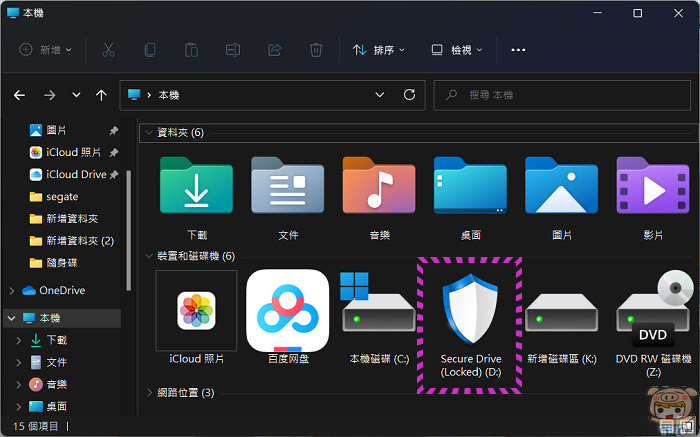Screen dimensions: 700x437
Task: Expand 下載 in the sidebar tree
Action: pos(19,341)
